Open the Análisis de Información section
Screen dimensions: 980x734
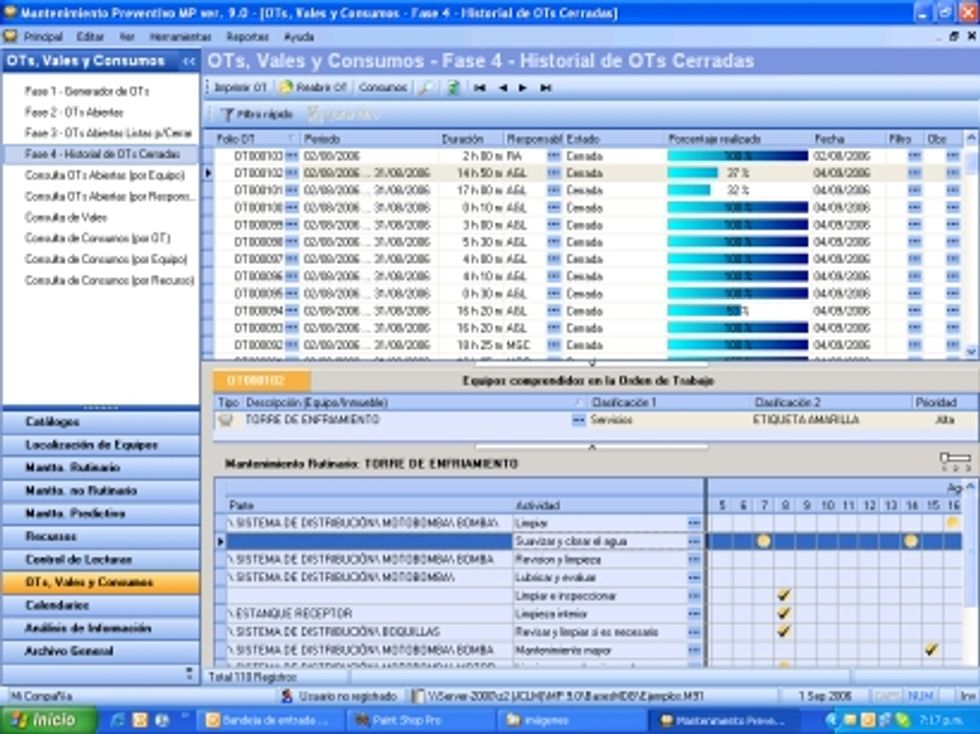coord(101,628)
